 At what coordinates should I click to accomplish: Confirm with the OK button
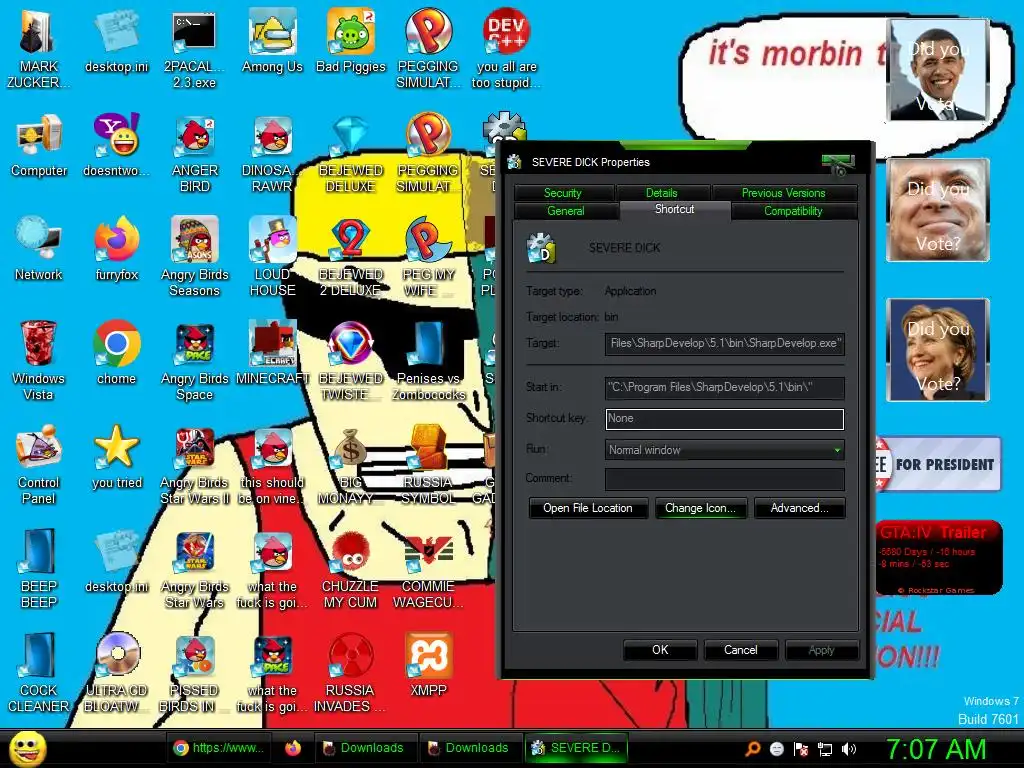pos(660,650)
